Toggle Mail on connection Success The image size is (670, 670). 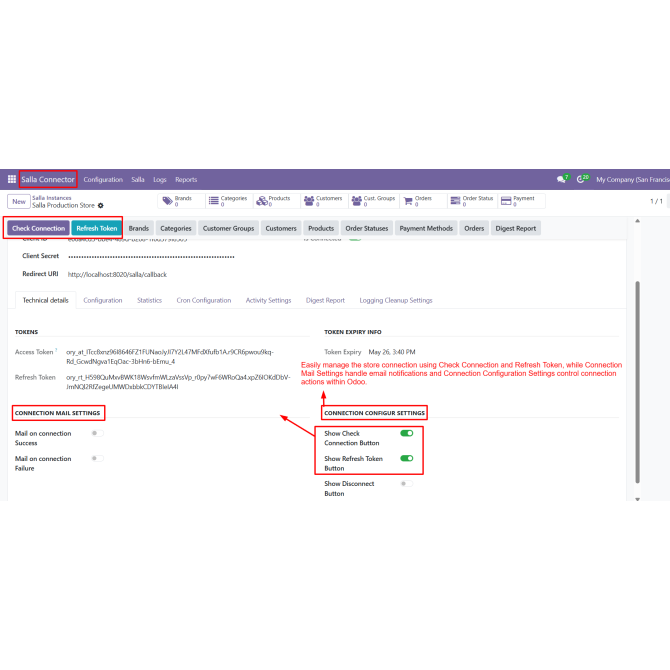(97, 433)
